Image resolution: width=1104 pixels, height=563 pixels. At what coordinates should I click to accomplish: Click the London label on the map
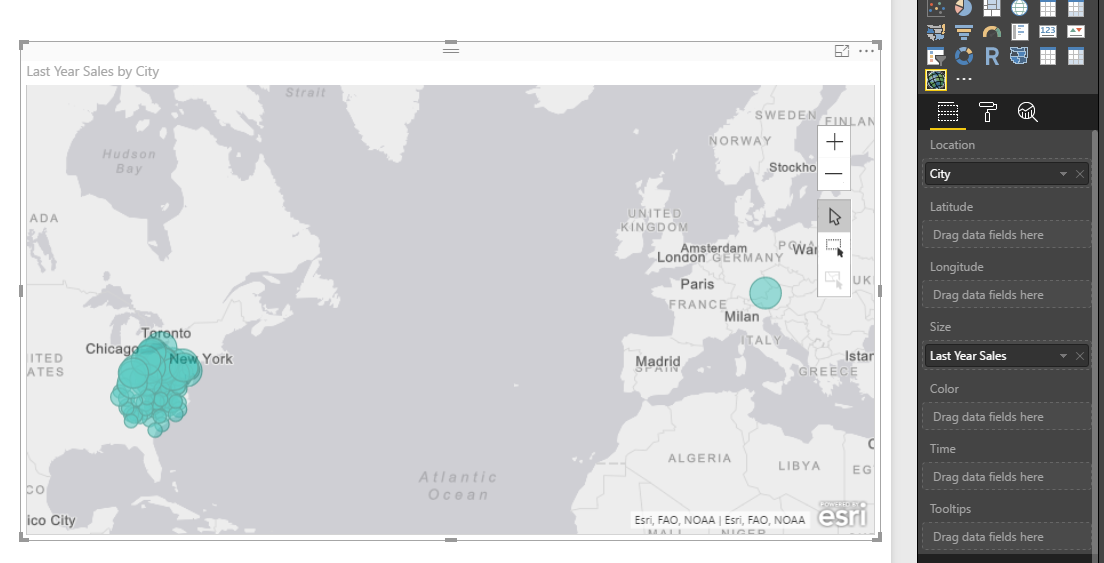pos(681,258)
